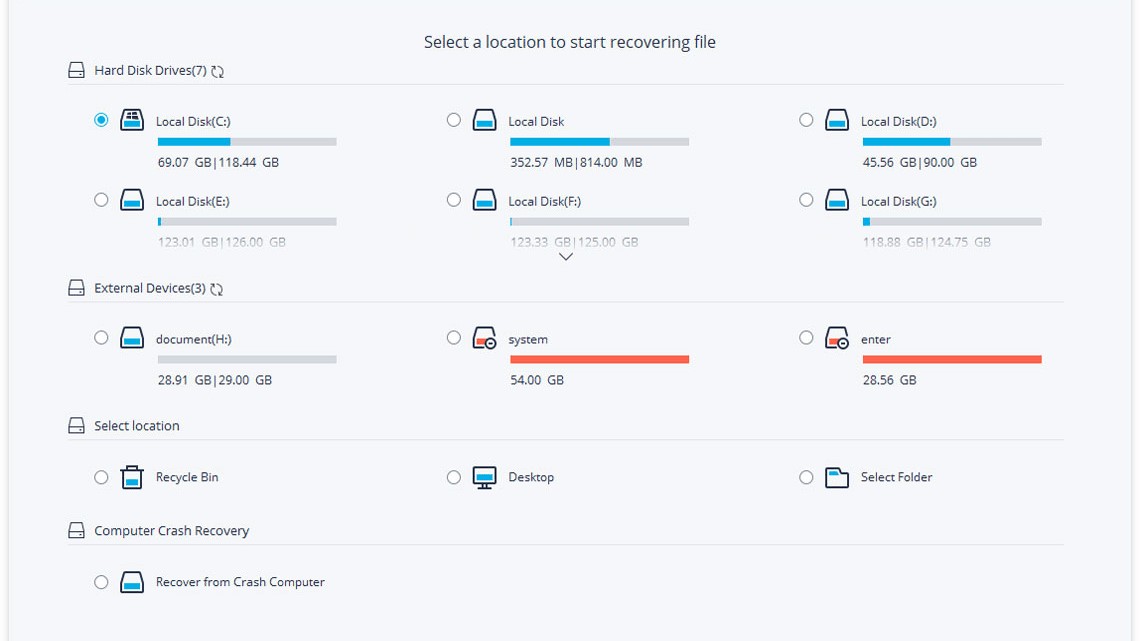1140x641 pixels.
Task: Click the Local Disk(C:) Windows drive icon
Action: [x=132, y=121]
